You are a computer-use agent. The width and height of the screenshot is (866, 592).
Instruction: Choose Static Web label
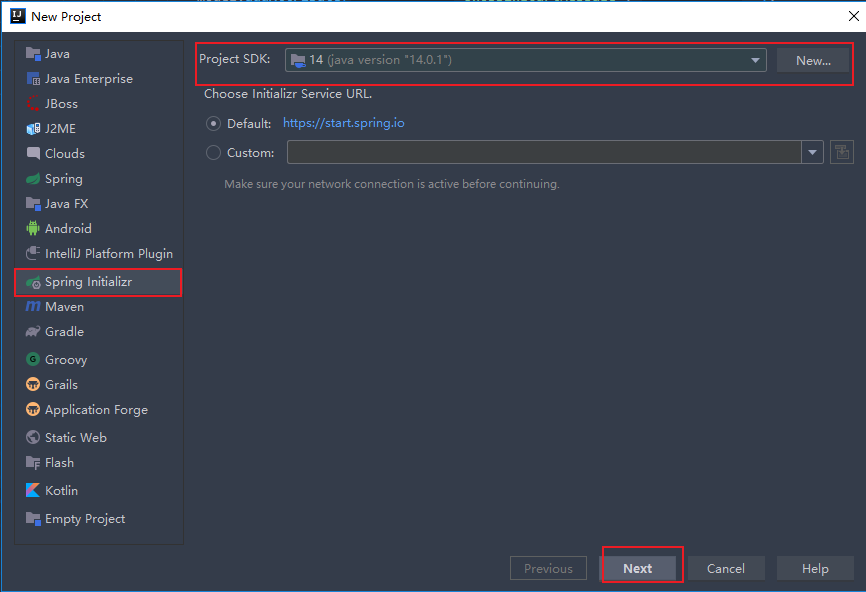pyautogui.click(x=76, y=437)
